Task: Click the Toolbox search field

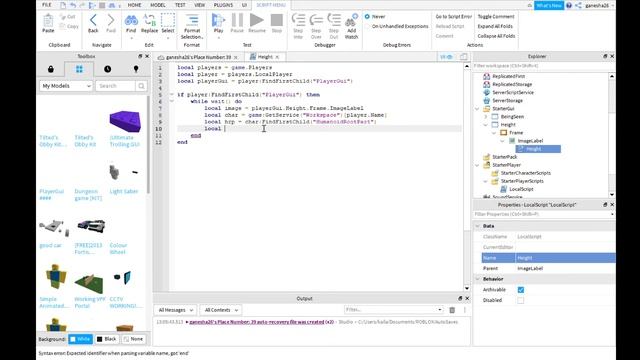Action: tap(116, 86)
